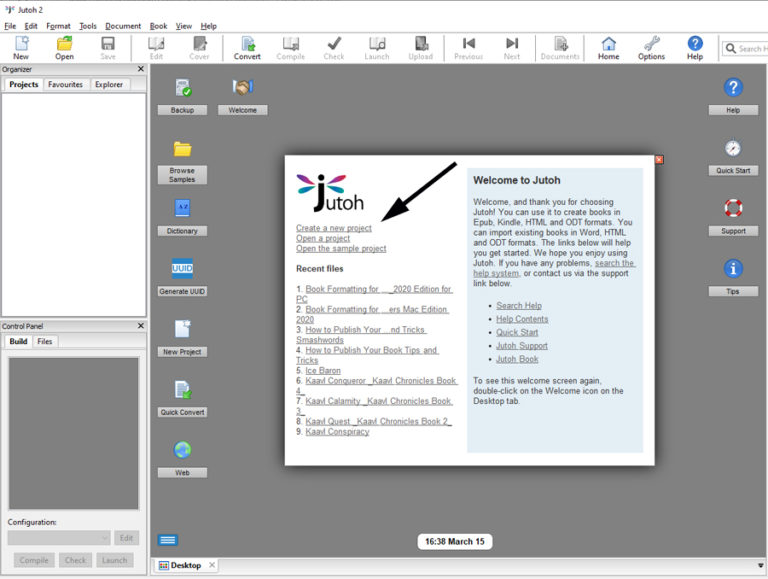Select the Projects tab in Organizer
768x579 pixels.
click(x=24, y=84)
